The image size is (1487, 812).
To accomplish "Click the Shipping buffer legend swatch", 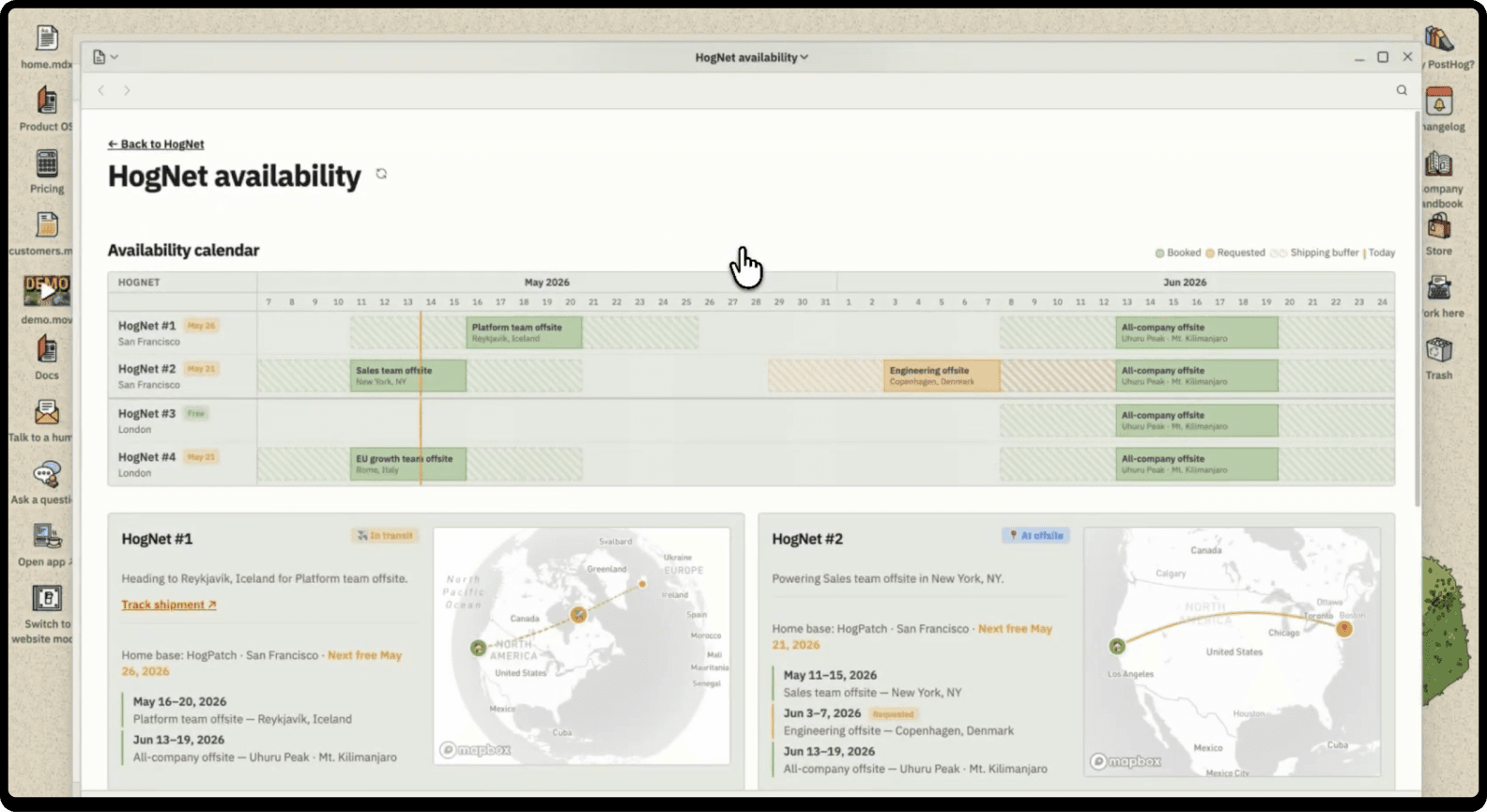I will 1279,253.
